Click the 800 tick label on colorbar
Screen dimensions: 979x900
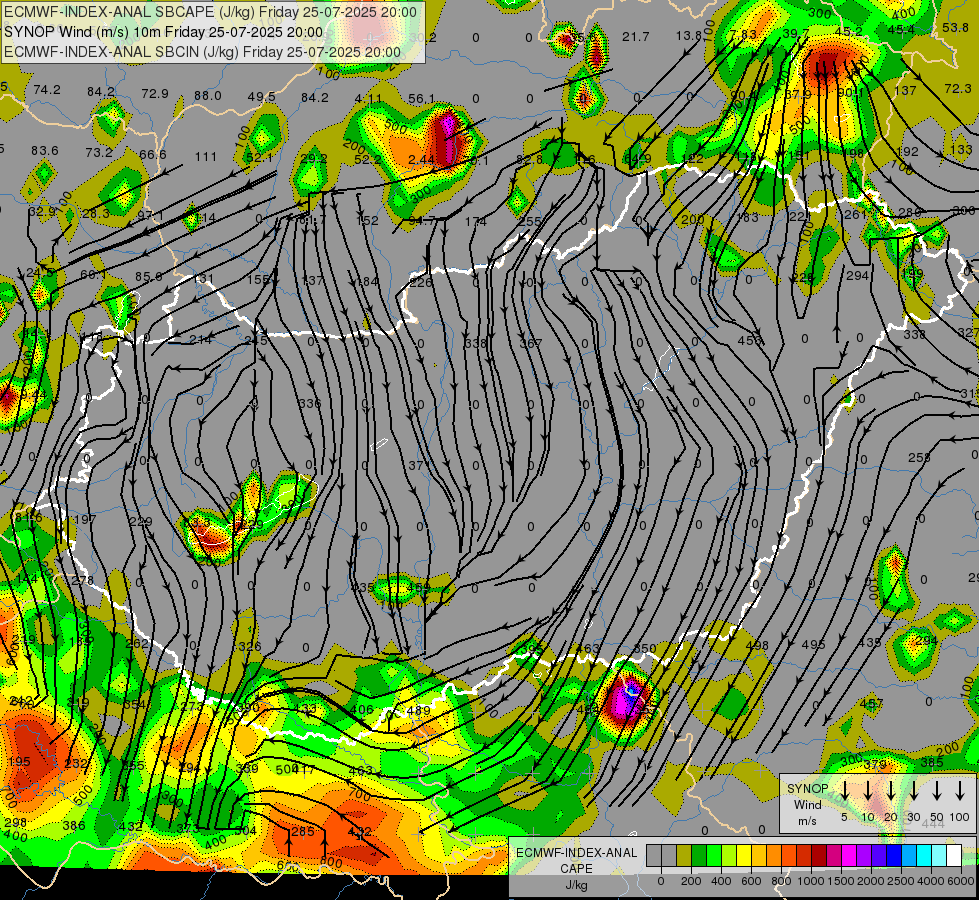click(x=781, y=881)
